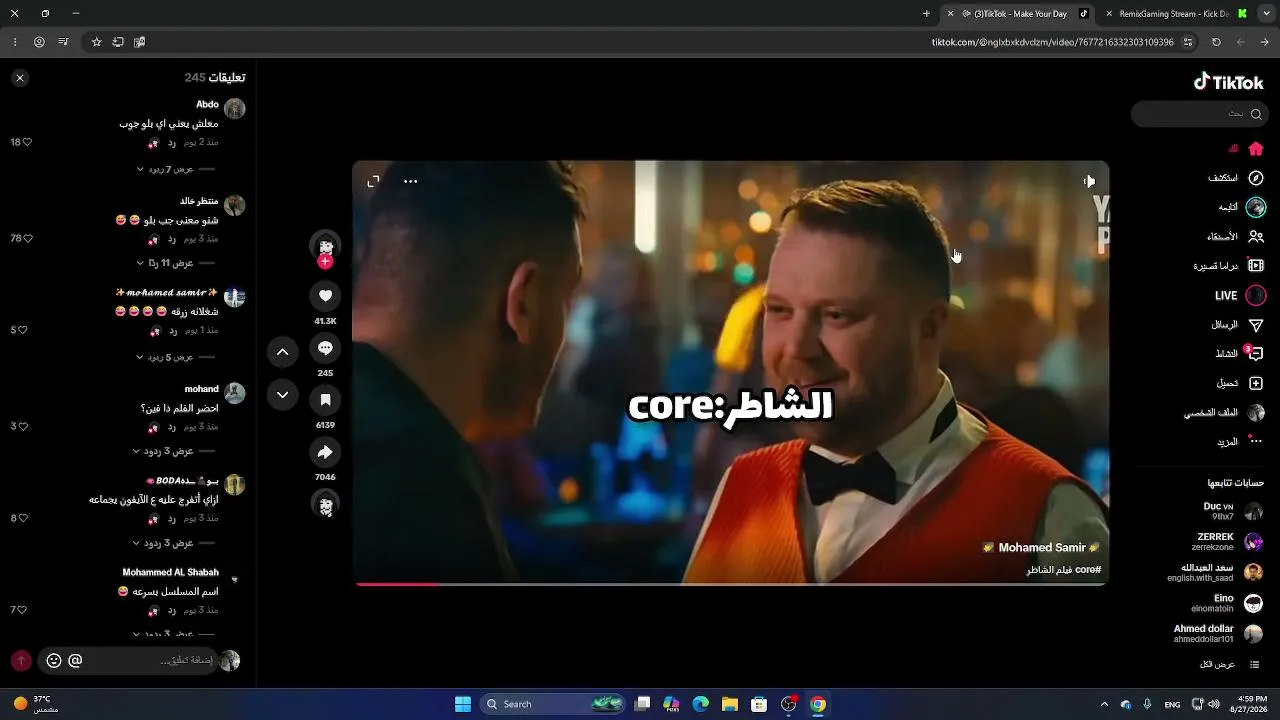The width and height of the screenshot is (1280, 720).
Task: Like Mohammed AL Shabah's comment heart
Action: [x=23, y=610]
